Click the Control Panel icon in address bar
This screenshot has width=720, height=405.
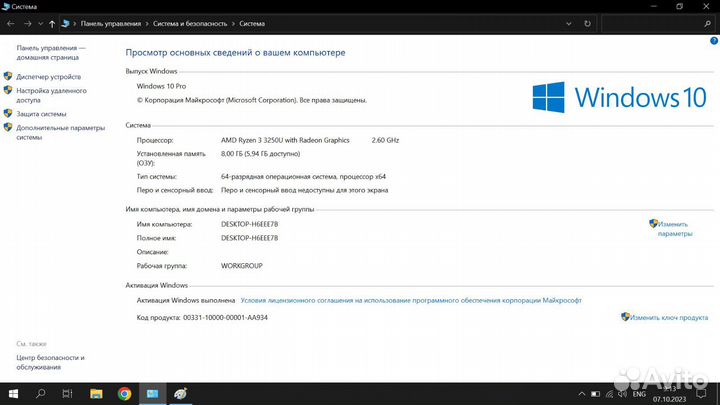tap(65, 23)
